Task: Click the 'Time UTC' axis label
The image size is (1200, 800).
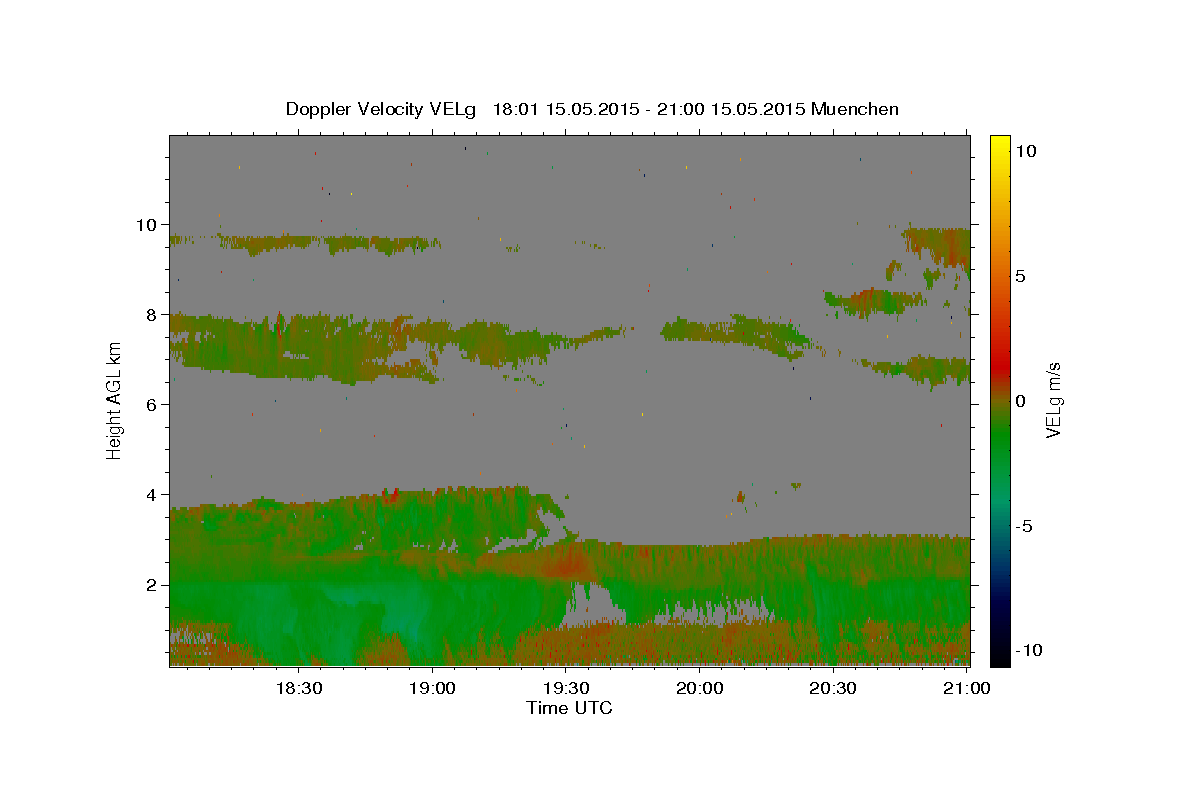Action: (569, 708)
